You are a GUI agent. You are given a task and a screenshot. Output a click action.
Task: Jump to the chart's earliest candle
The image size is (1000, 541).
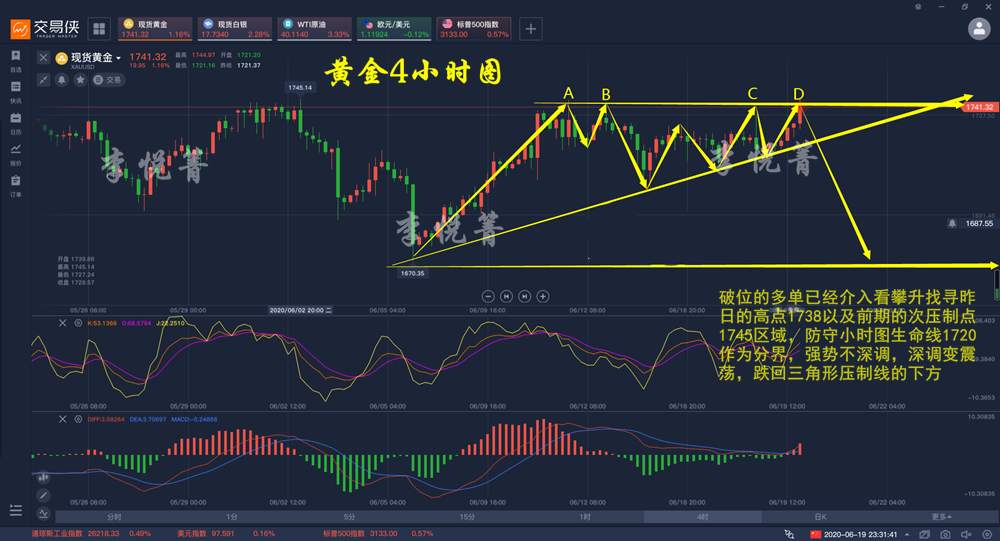506,296
